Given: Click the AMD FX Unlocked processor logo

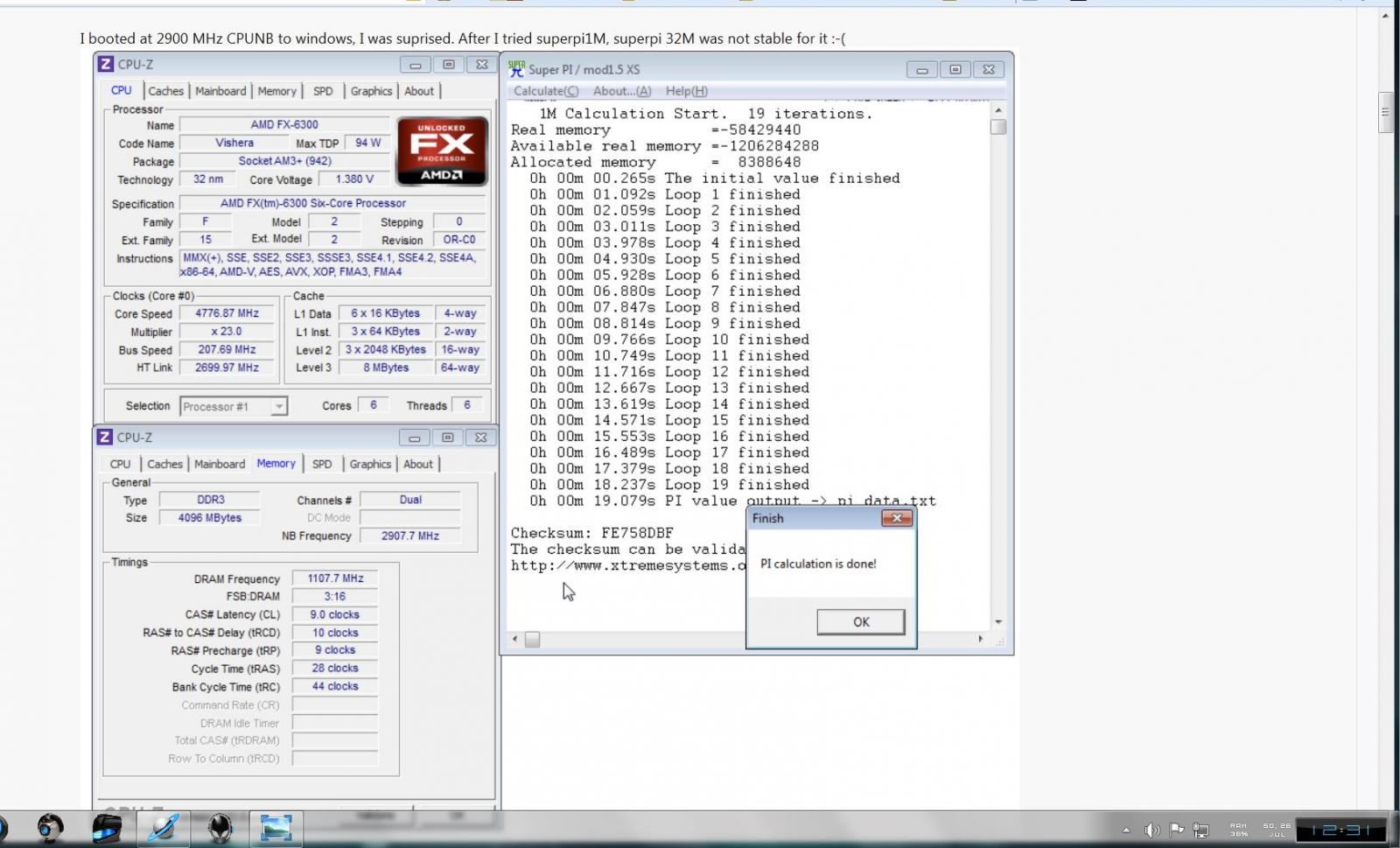Looking at the screenshot, I should point(442,151).
